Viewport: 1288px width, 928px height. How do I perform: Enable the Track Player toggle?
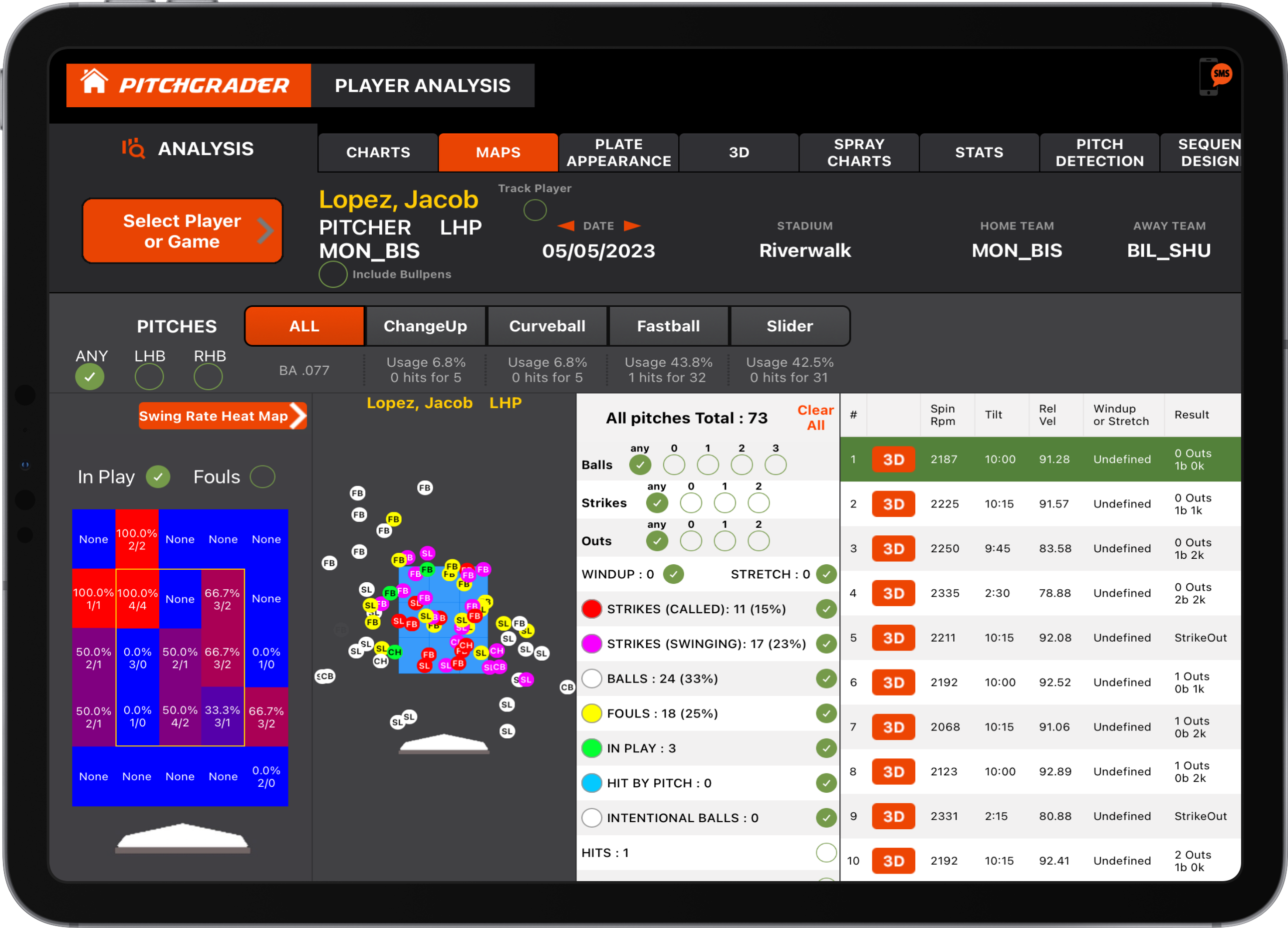534,210
